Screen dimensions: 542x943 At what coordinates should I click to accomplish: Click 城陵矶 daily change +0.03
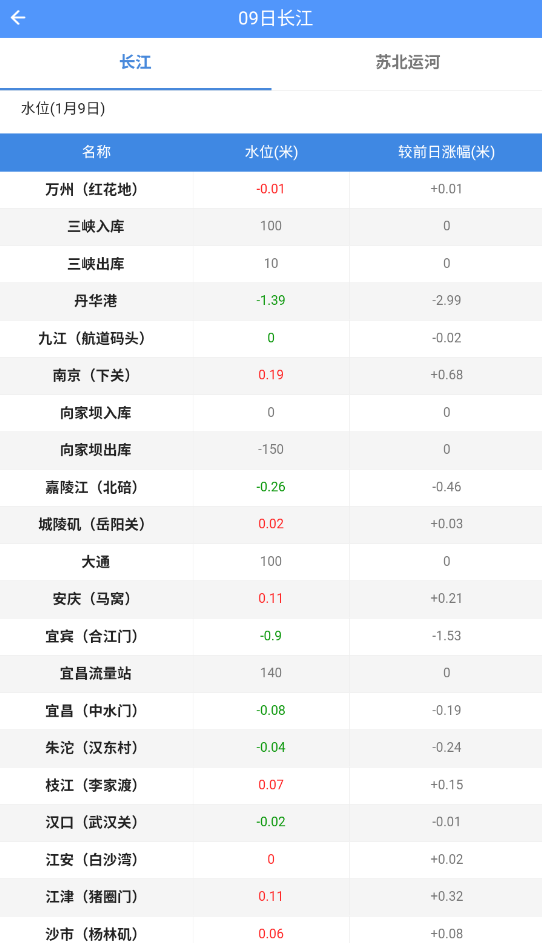pyautogui.click(x=446, y=524)
